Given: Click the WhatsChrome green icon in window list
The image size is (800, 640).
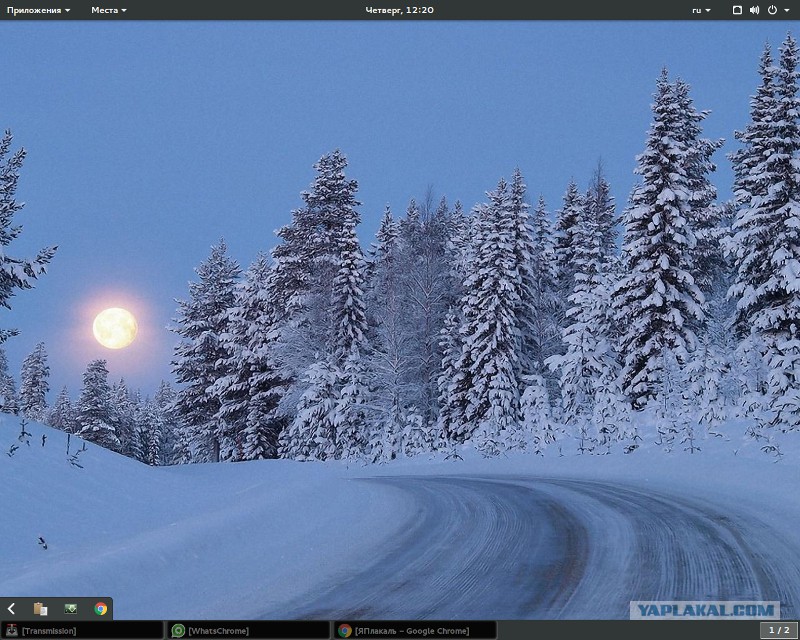Looking at the screenshot, I should point(178,631).
